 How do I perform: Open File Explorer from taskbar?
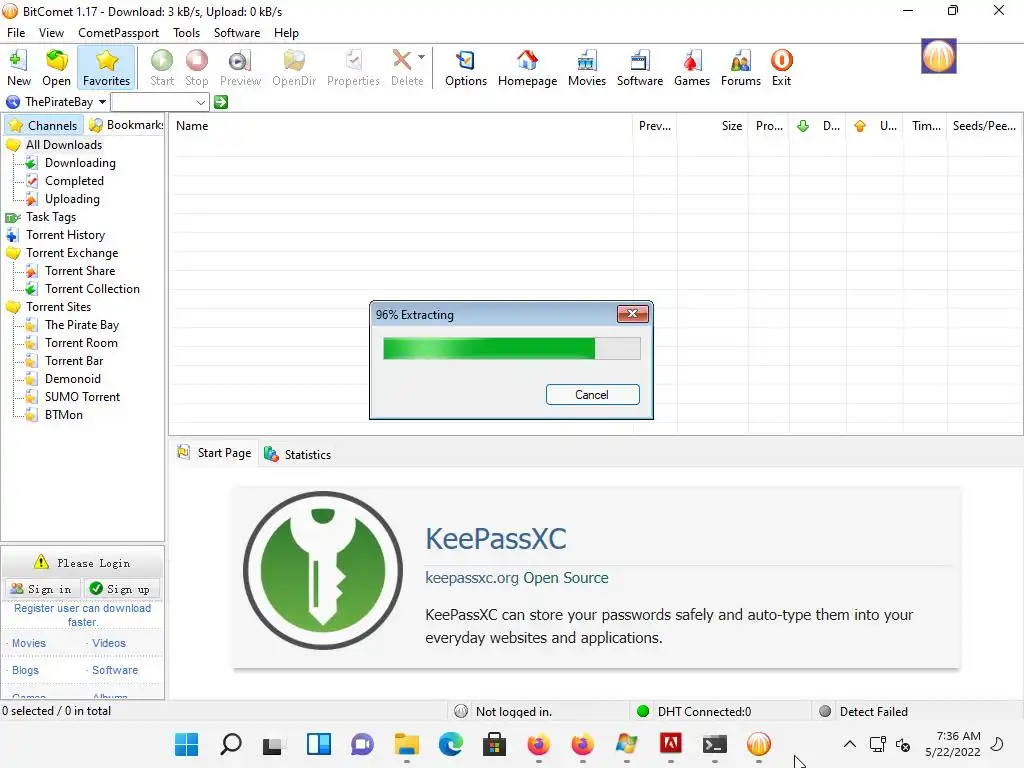coord(406,744)
